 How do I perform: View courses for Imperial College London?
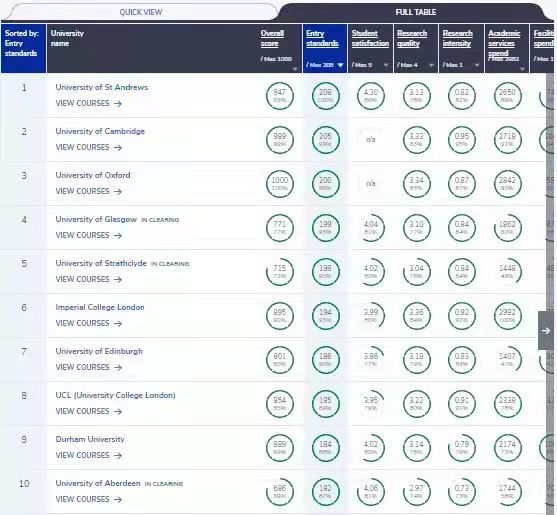(x=88, y=324)
